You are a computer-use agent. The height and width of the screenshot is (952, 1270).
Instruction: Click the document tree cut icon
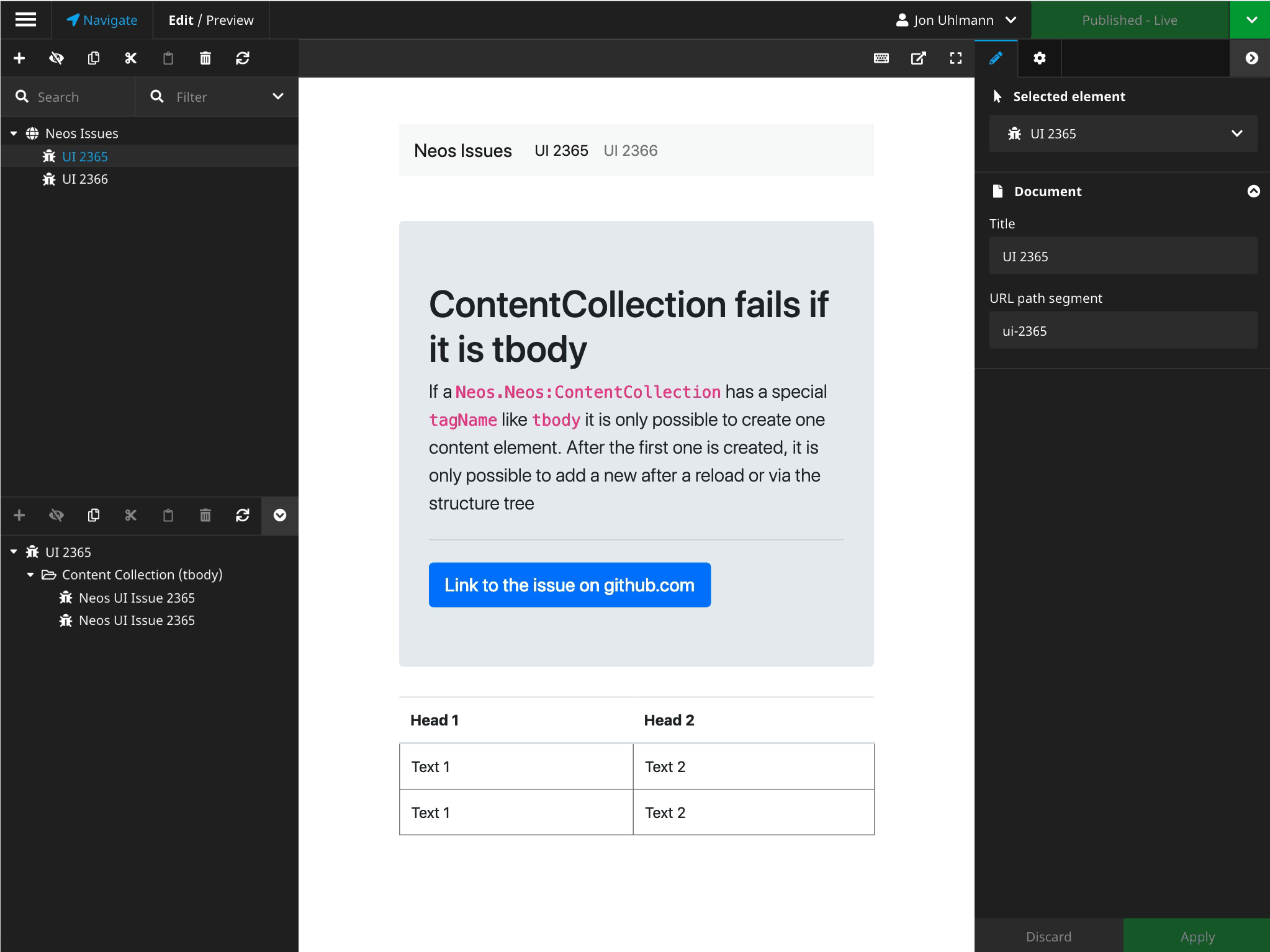[131, 58]
